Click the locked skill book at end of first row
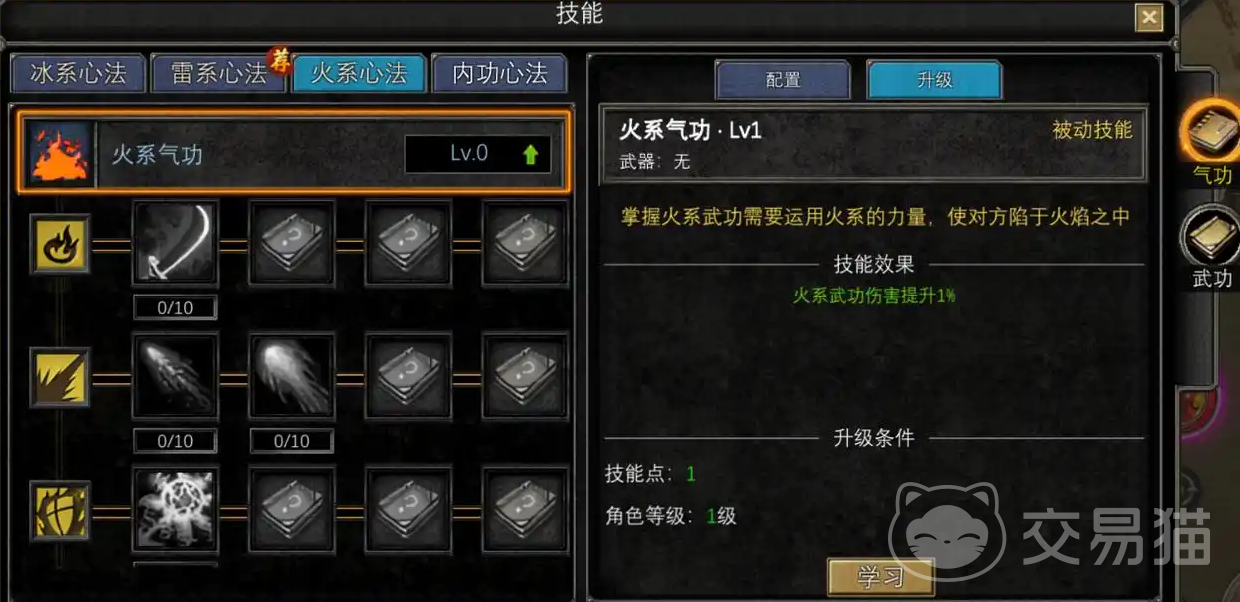This screenshot has width=1240, height=602. click(x=525, y=242)
